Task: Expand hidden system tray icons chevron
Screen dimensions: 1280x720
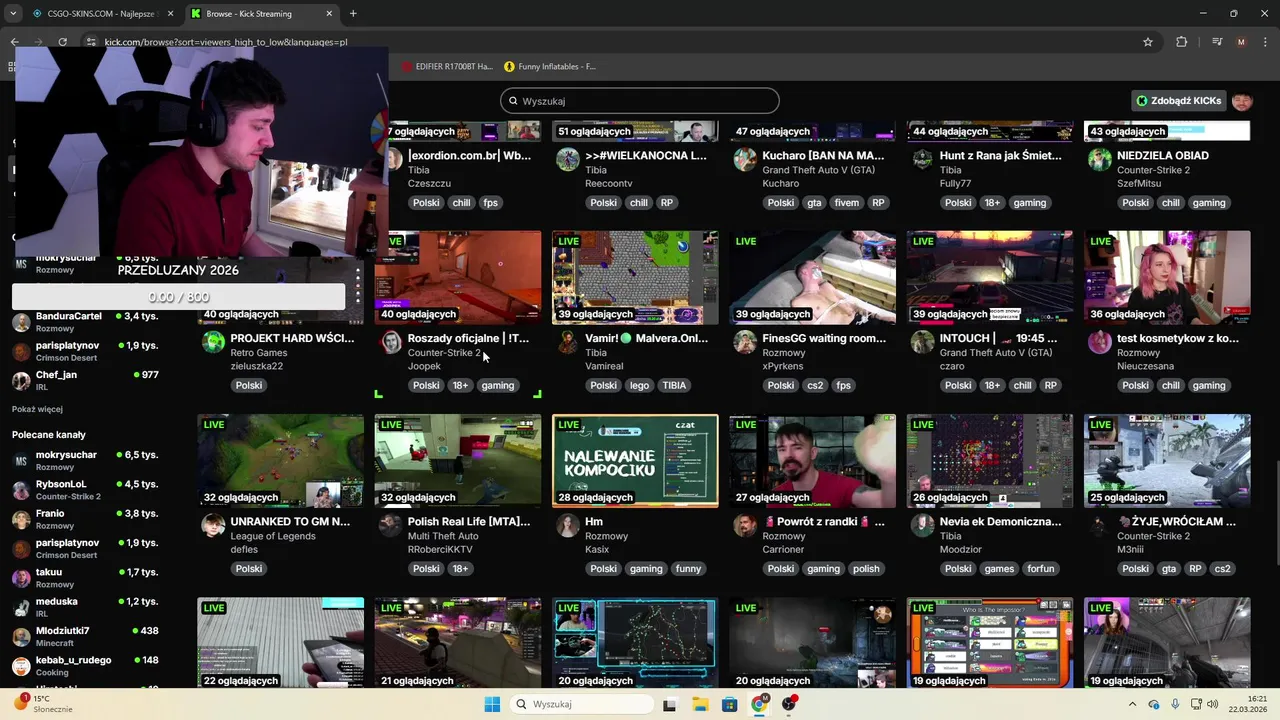Action: (x=1135, y=704)
